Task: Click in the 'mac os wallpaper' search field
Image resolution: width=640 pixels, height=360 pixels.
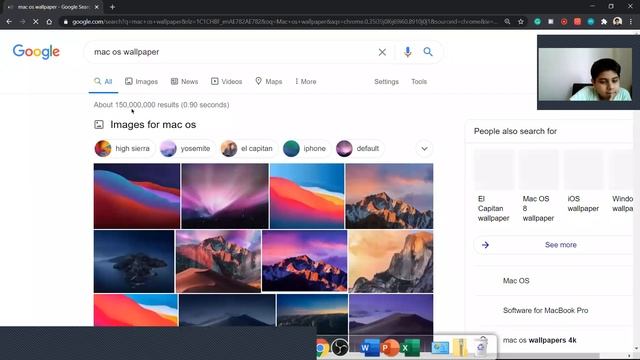Action: 233,52
